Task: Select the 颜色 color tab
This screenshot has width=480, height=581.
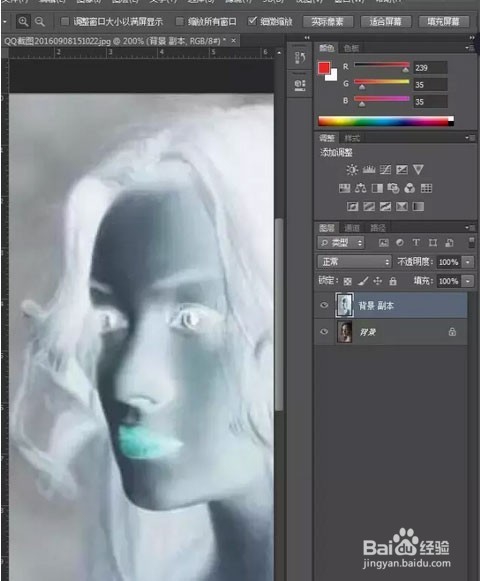Action: pyautogui.click(x=327, y=48)
